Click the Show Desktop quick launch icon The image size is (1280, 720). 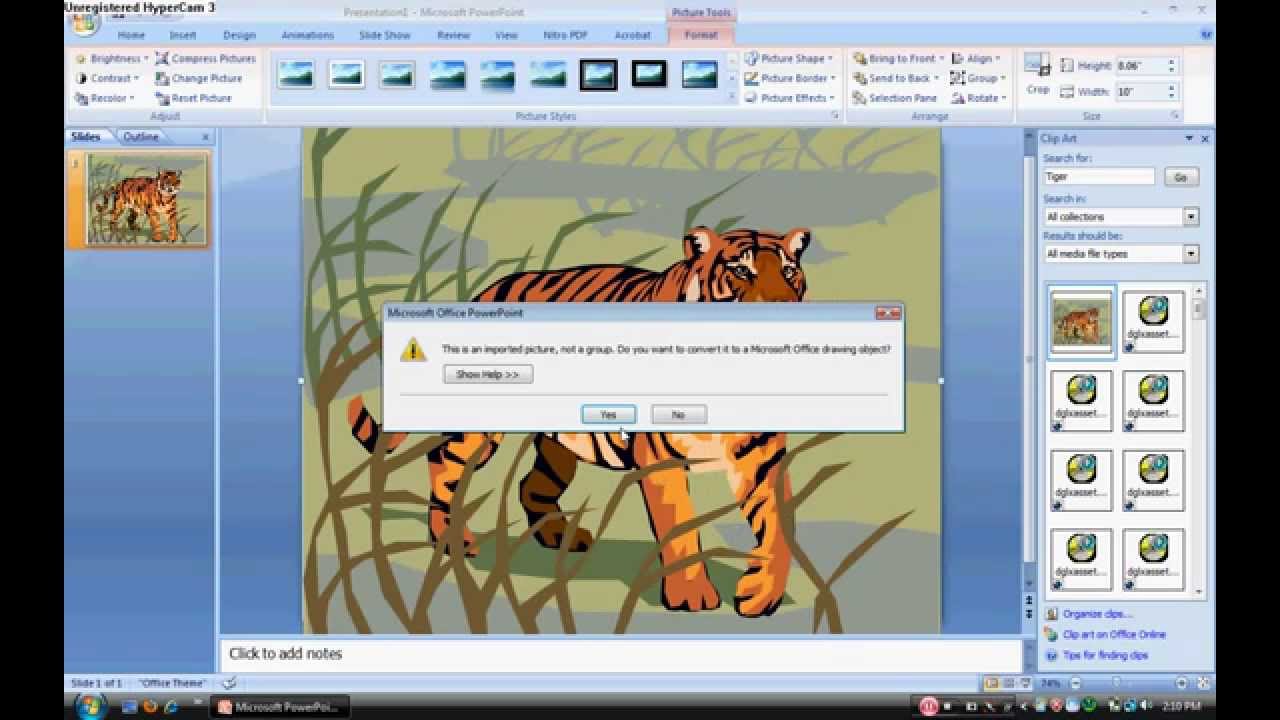(129, 707)
